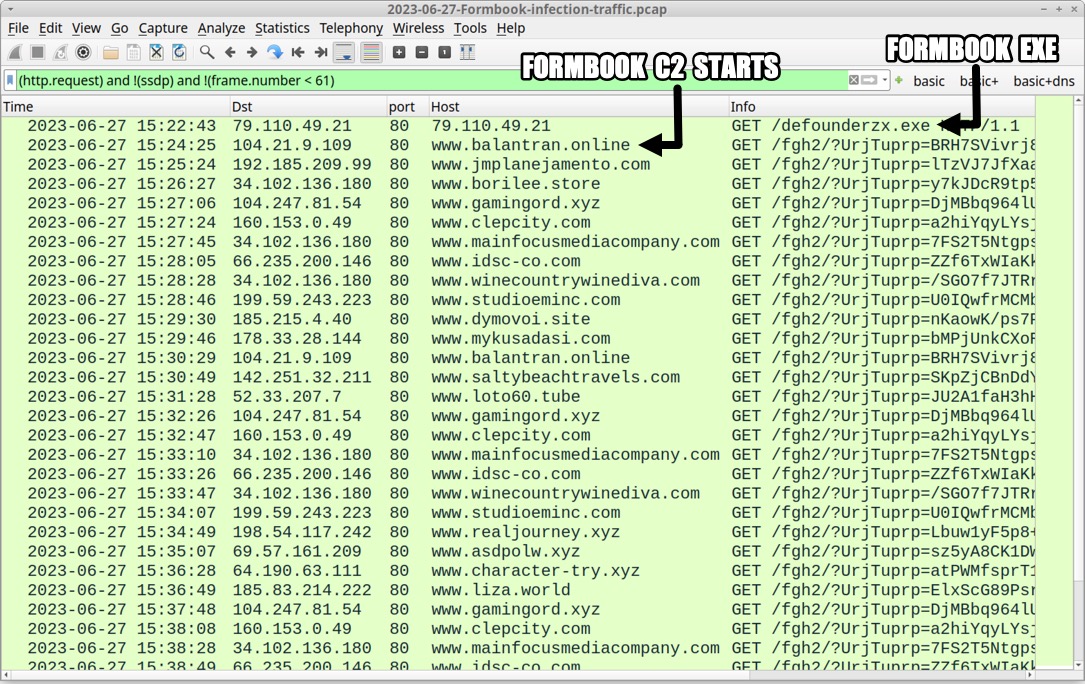Click the find packet magnifier icon
1085x684 pixels.
click(x=206, y=52)
